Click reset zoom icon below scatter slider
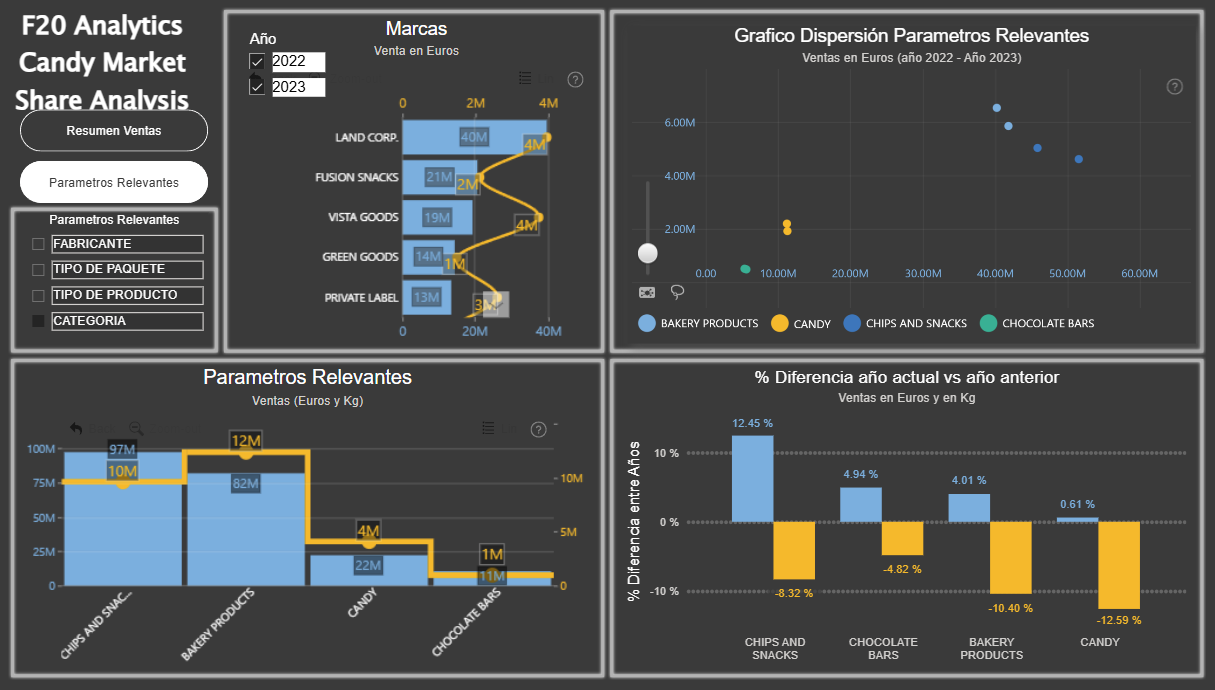Image resolution: width=1215 pixels, height=690 pixels. point(647,292)
